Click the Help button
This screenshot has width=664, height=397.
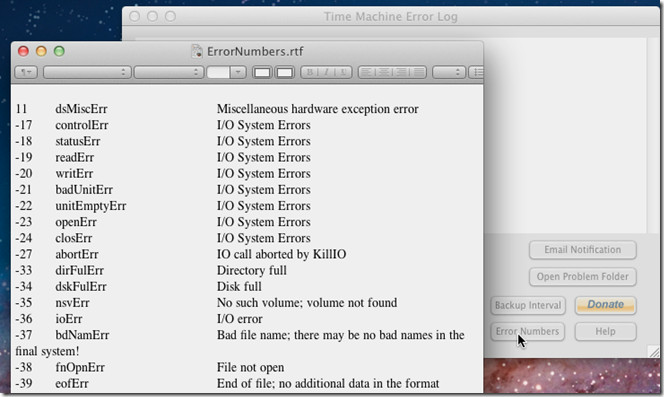pyautogui.click(x=606, y=331)
